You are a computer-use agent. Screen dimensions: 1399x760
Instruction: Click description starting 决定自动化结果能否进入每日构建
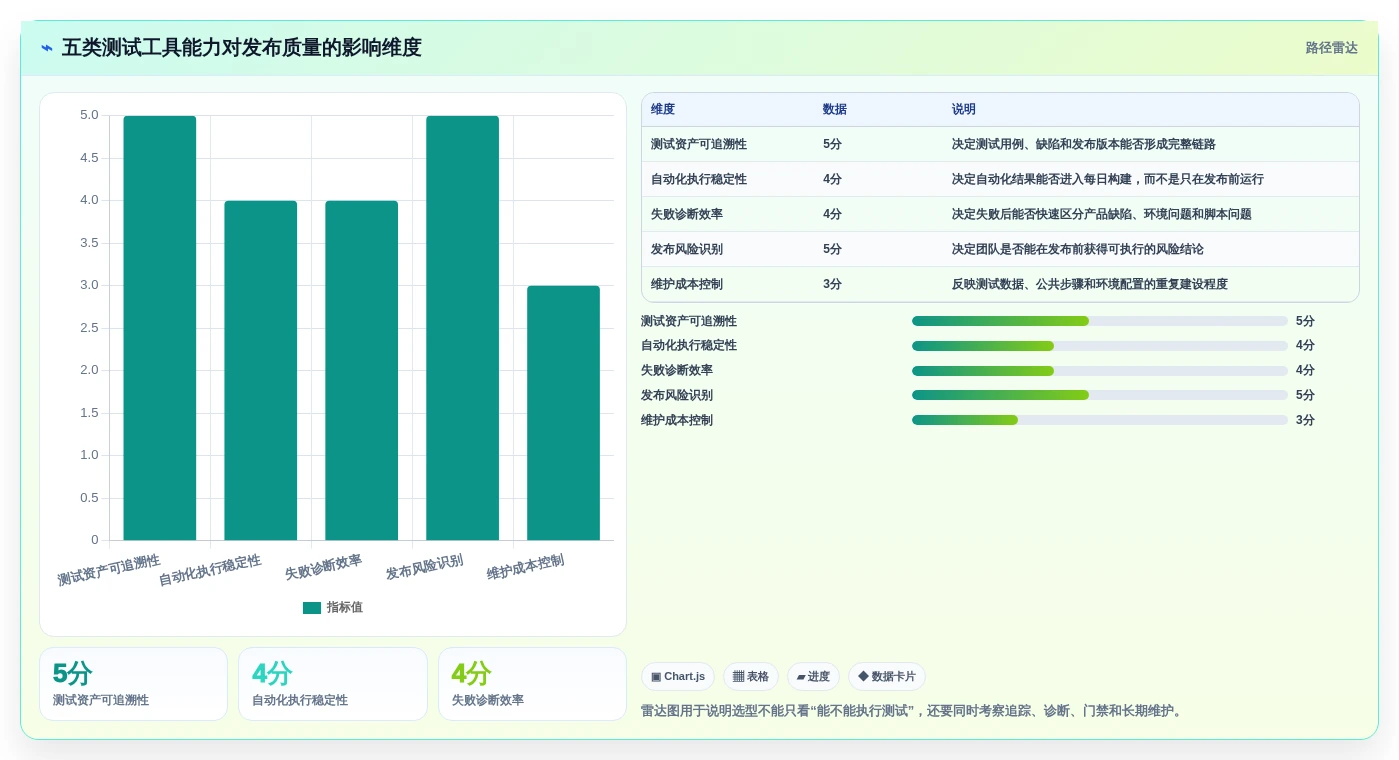(1108, 179)
